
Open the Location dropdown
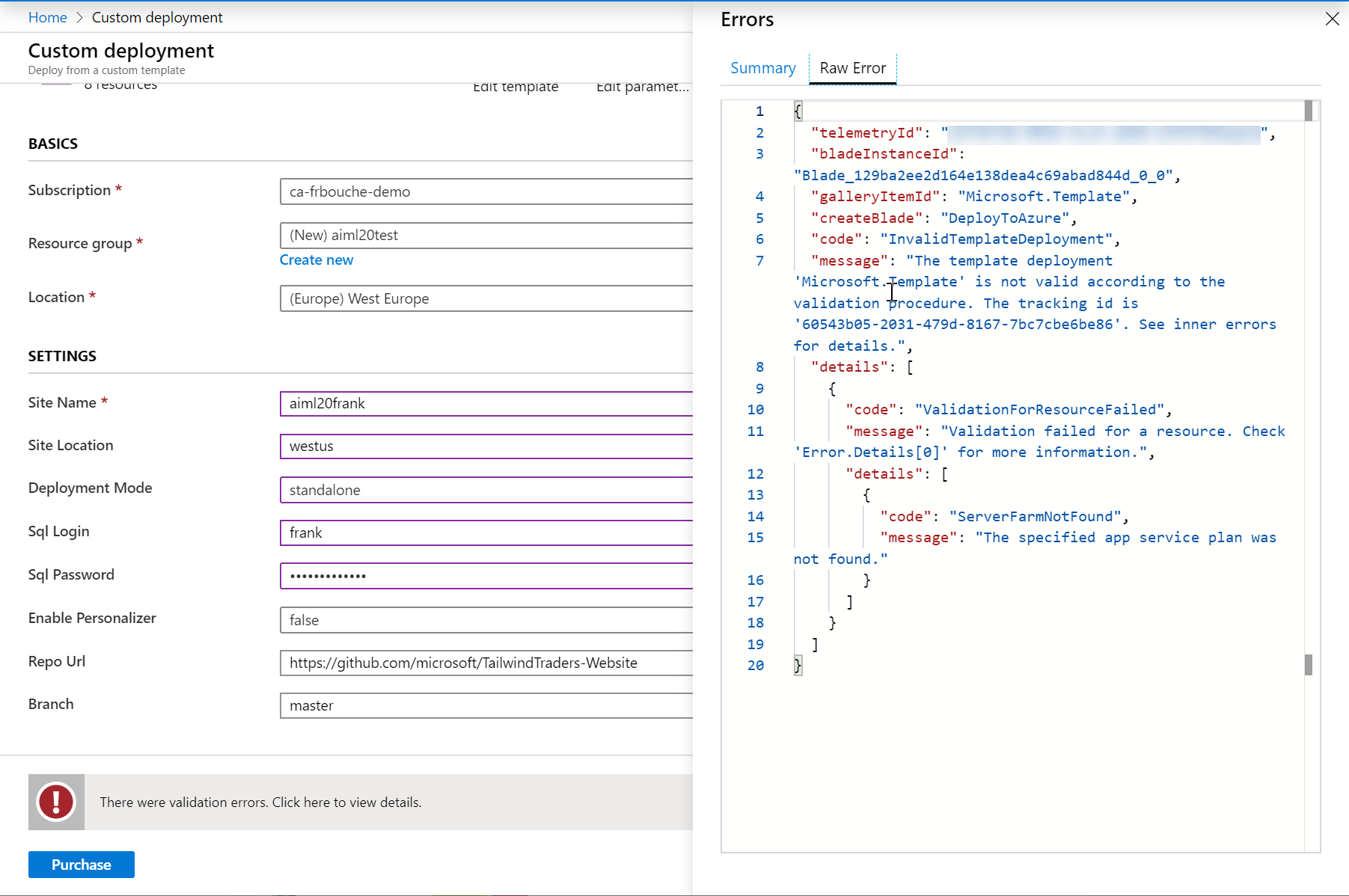pyautogui.click(x=486, y=298)
